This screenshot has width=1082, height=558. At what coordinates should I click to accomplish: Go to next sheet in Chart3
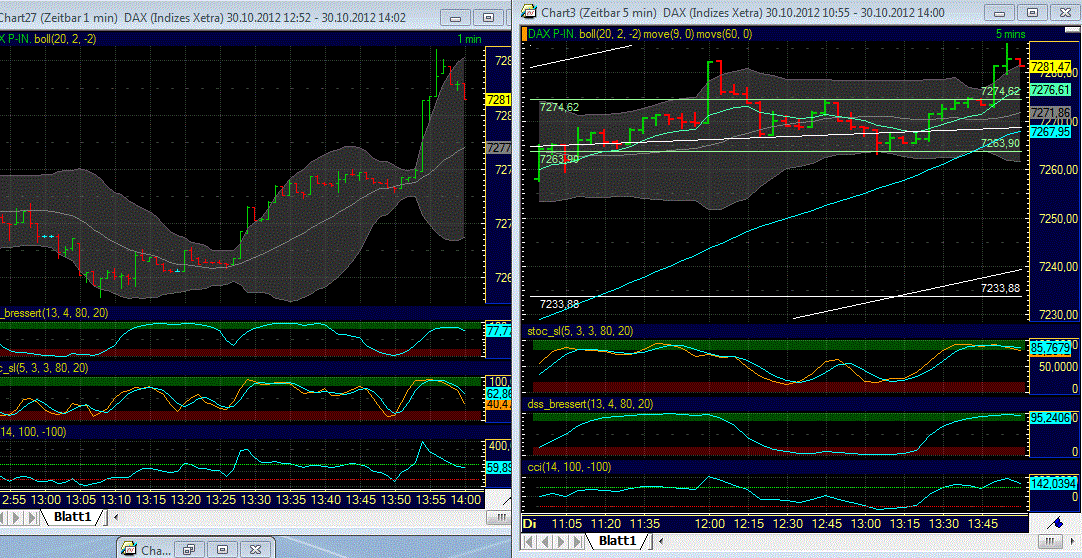[560, 540]
